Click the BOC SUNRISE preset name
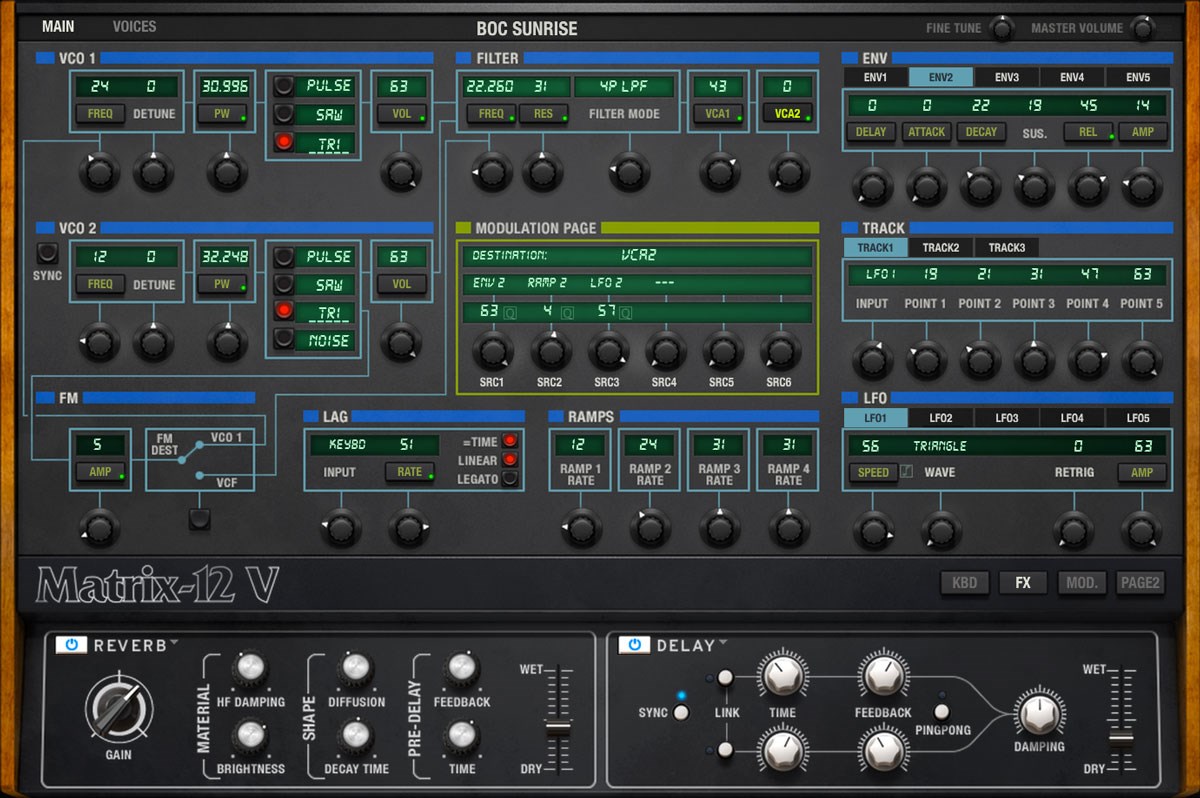1200x798 pixels. tap(527, 28)
